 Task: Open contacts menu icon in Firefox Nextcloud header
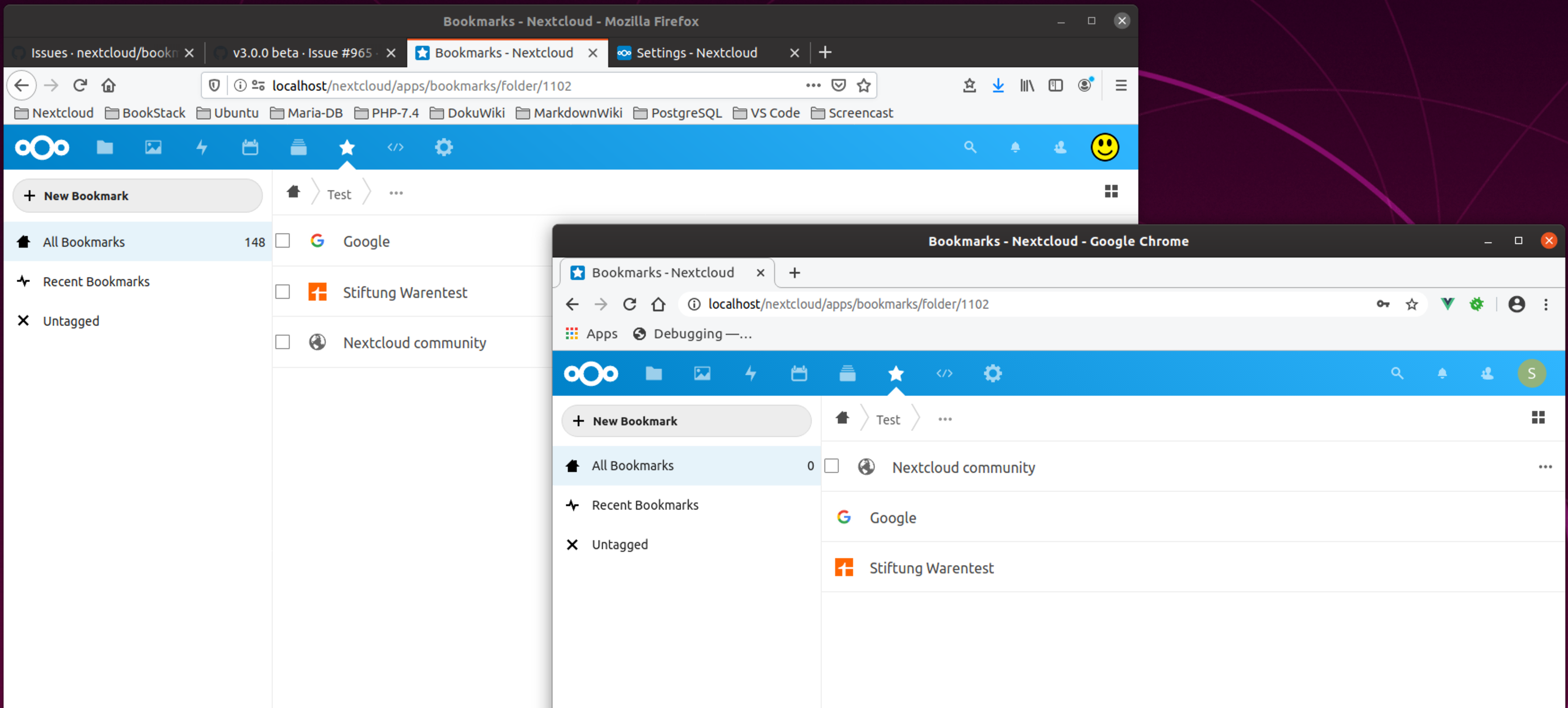(x=1060, y=147)
